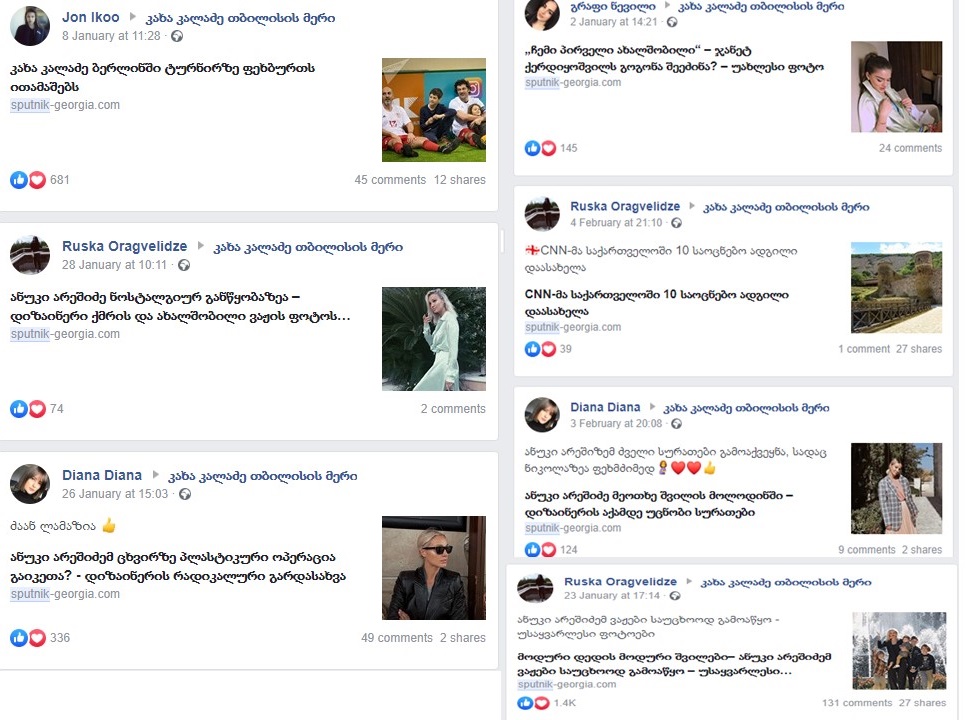This screenshot has width=966, height=720.
Task: Click the 12 shares link
Action: [460, 180]
